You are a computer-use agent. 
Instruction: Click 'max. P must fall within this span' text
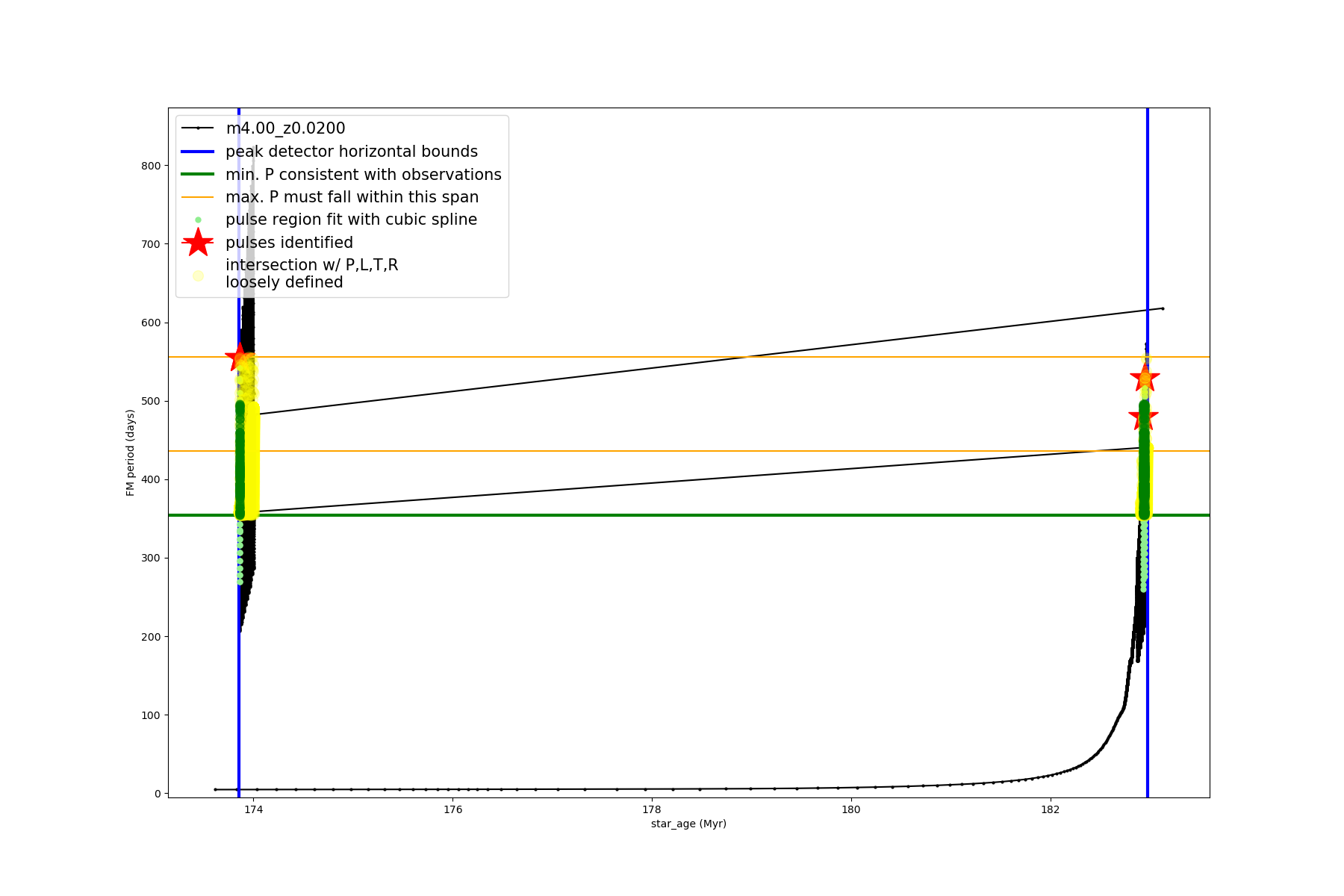pos(352,197)
